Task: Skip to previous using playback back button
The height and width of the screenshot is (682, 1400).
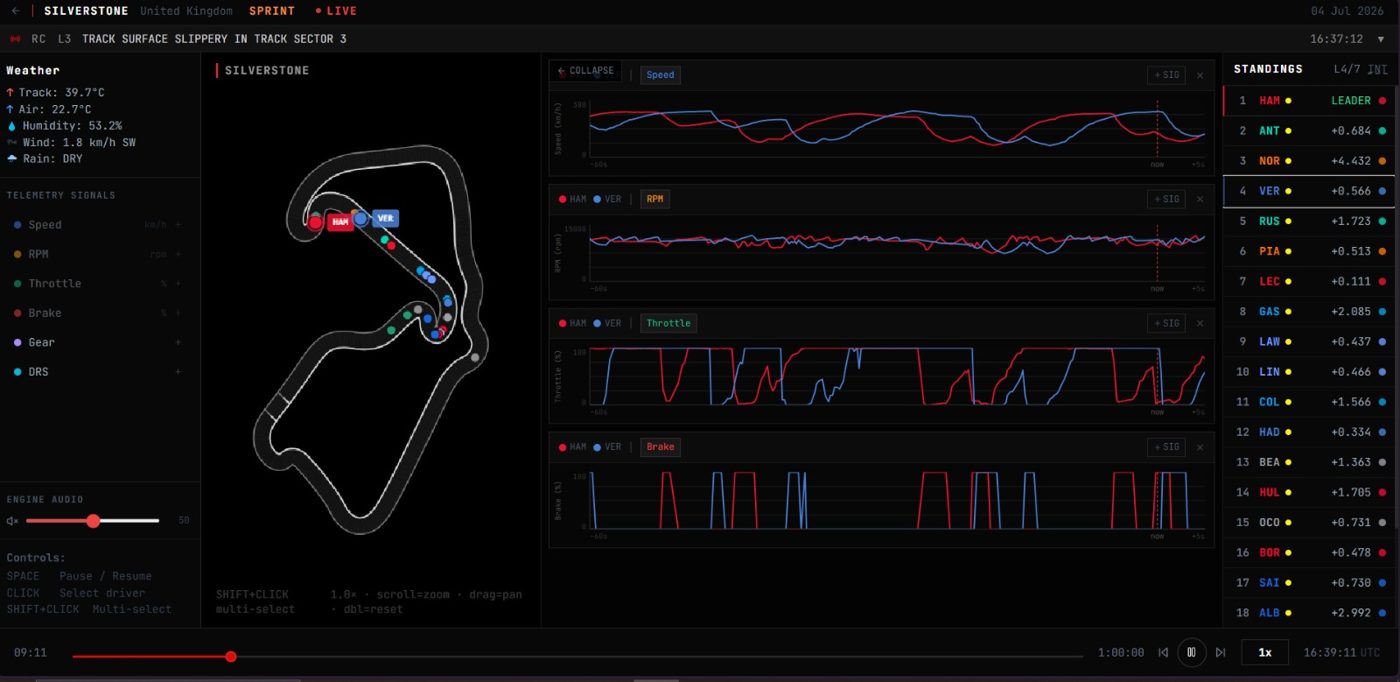Action: 1163,652
